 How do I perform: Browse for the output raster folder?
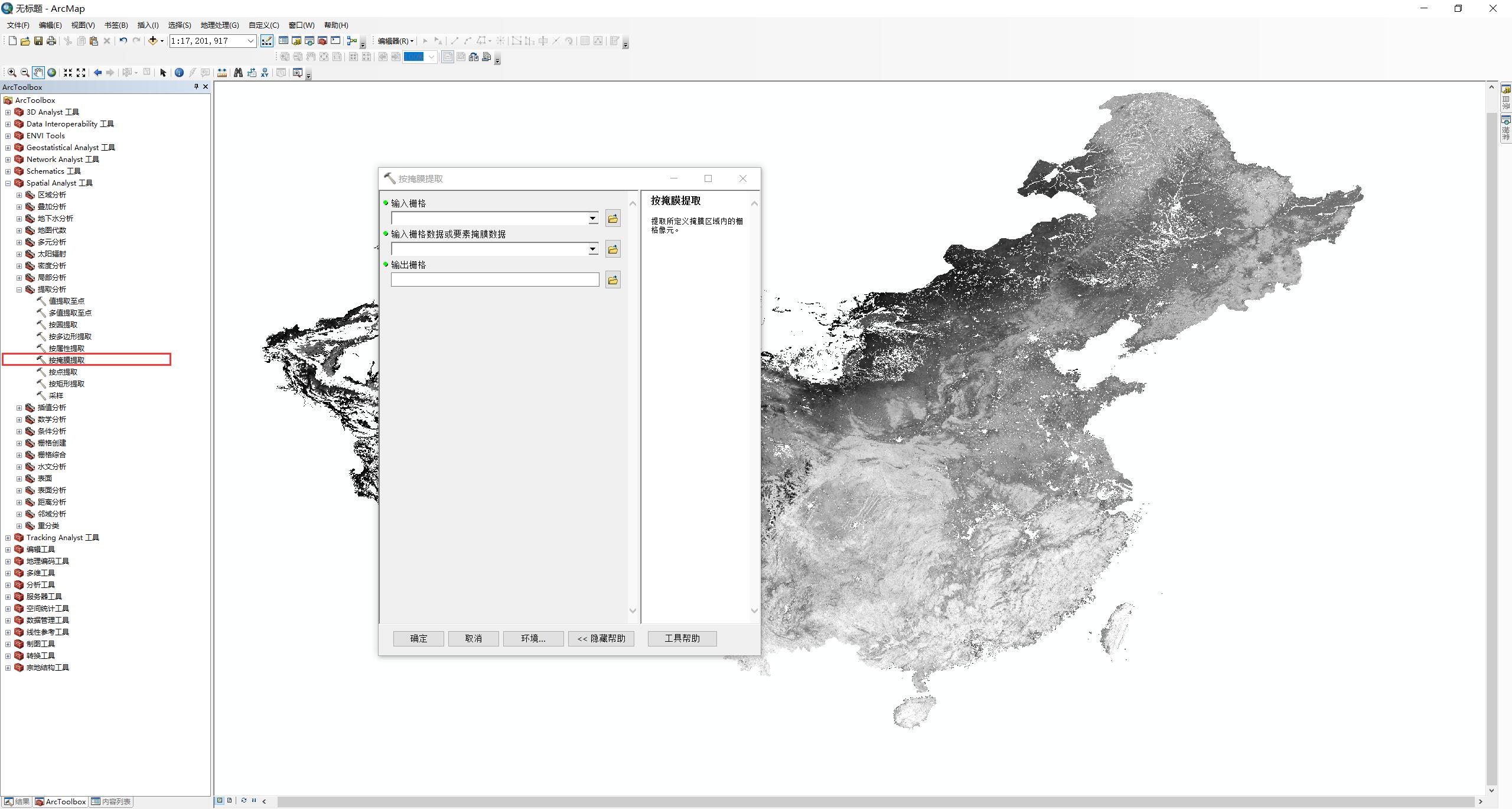click(x=612, y=280)
